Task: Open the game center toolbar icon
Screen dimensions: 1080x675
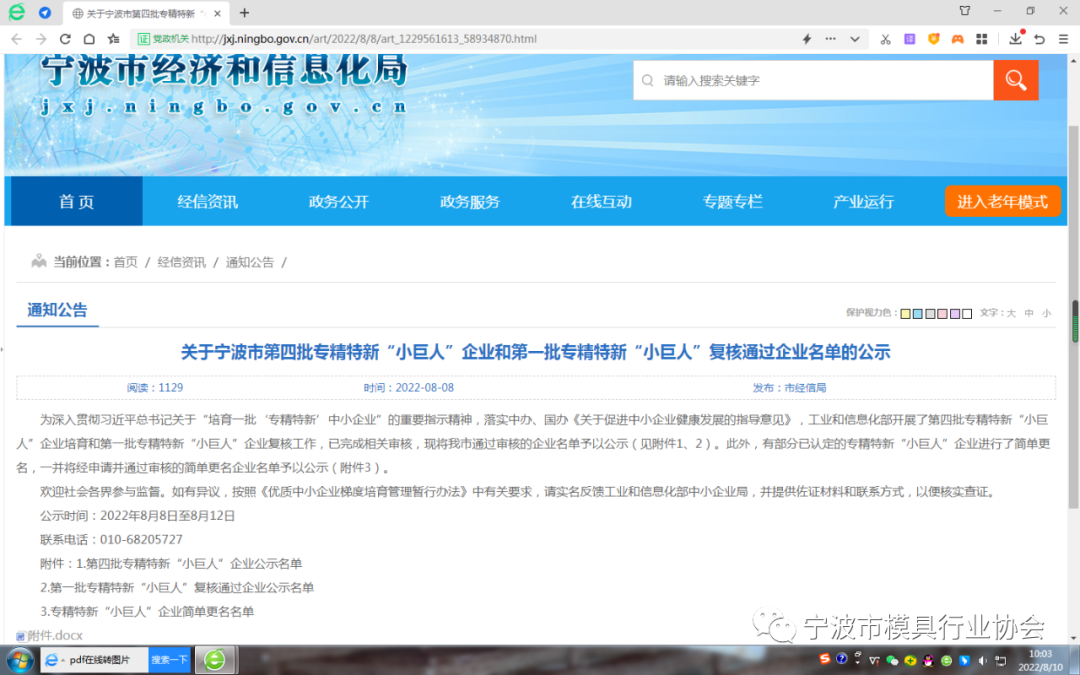Action: click(958, 38)
